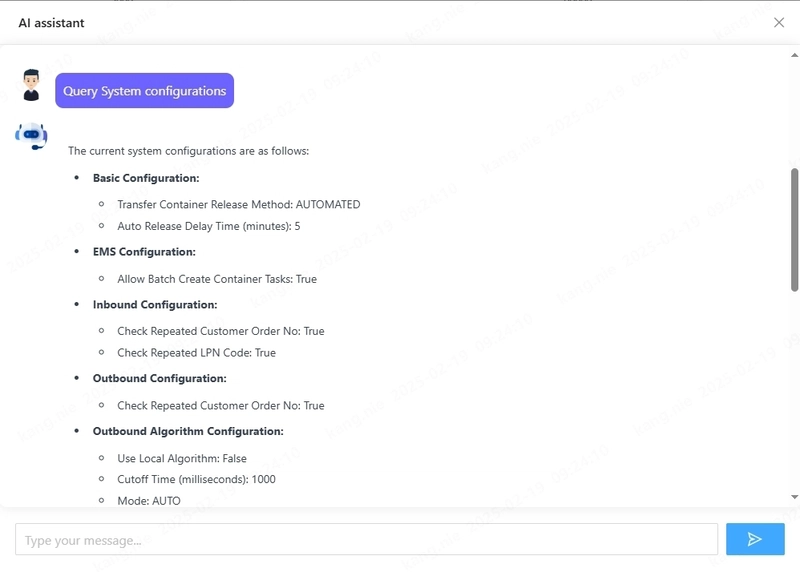Click the 'AI assistant' title text

(x=52, y=23)
